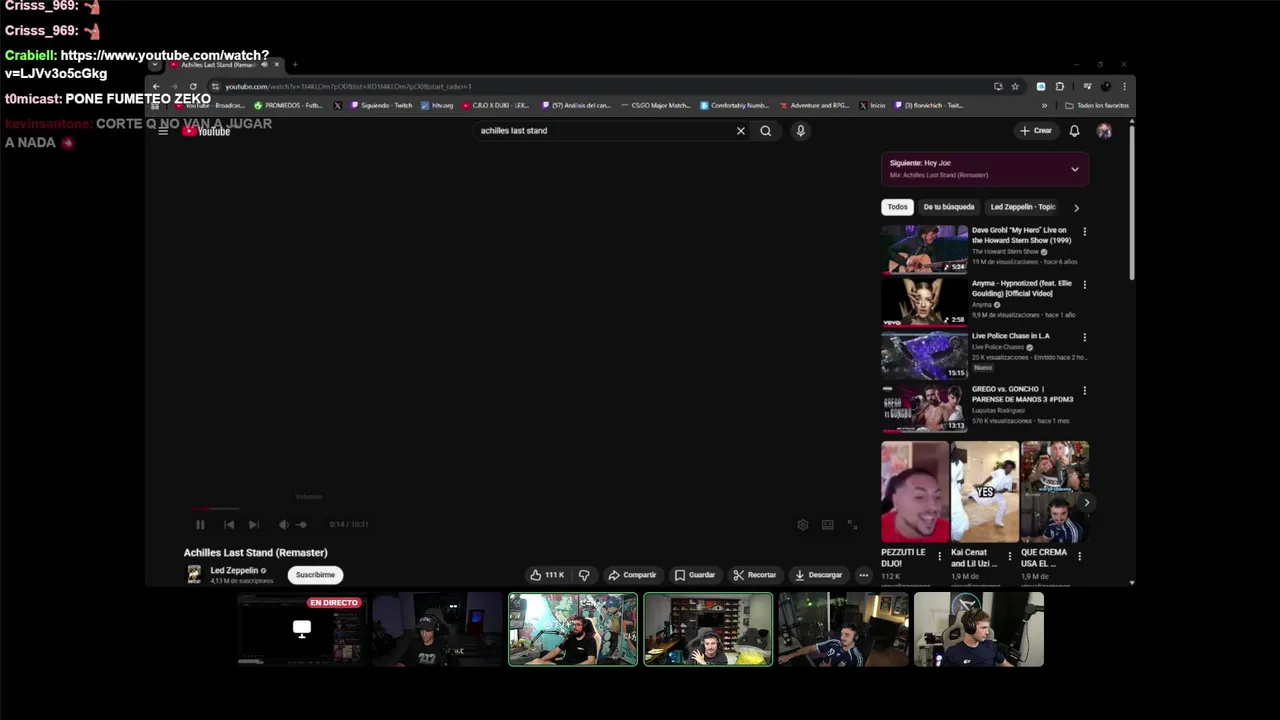Skip to previous video in player
The height and width of the screenshot is (720, 1280).
click(229, 524)
